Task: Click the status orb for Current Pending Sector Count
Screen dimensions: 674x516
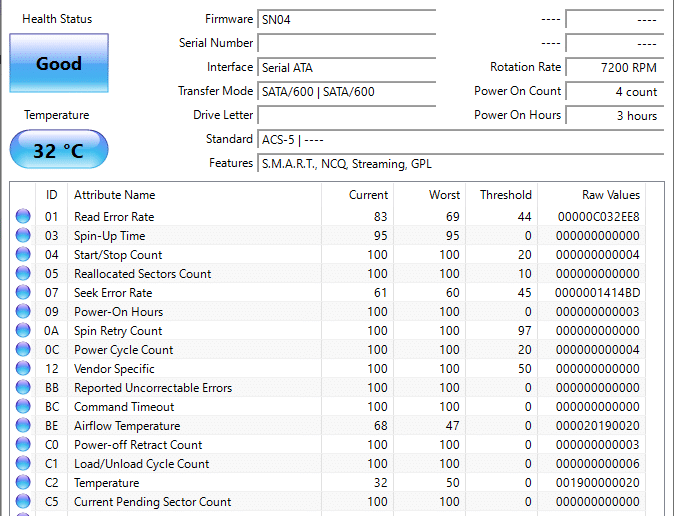Action: click(23, 501)
